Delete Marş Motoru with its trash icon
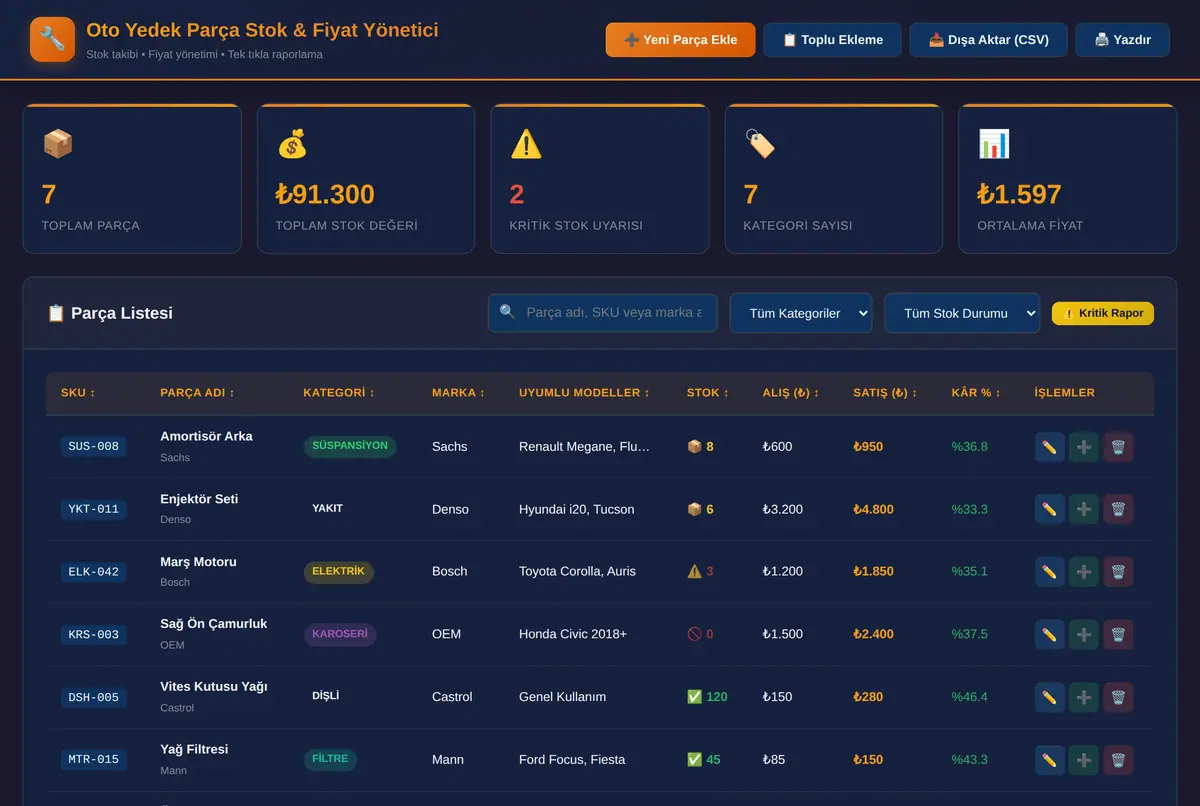The height and width of the screenshot is (806, 1200). point(1118,572)
